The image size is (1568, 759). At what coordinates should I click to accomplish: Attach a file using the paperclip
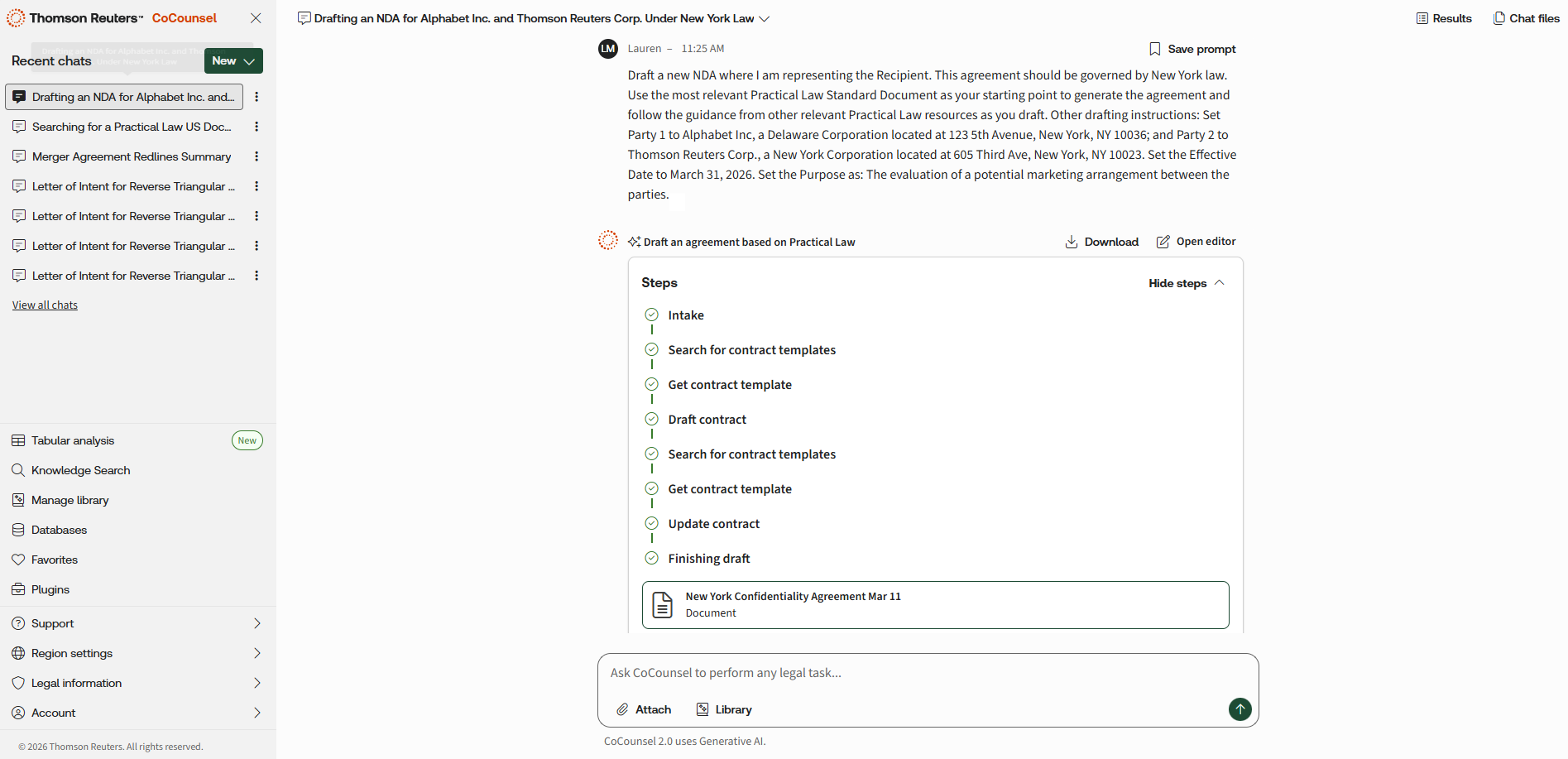pos(644,709)
